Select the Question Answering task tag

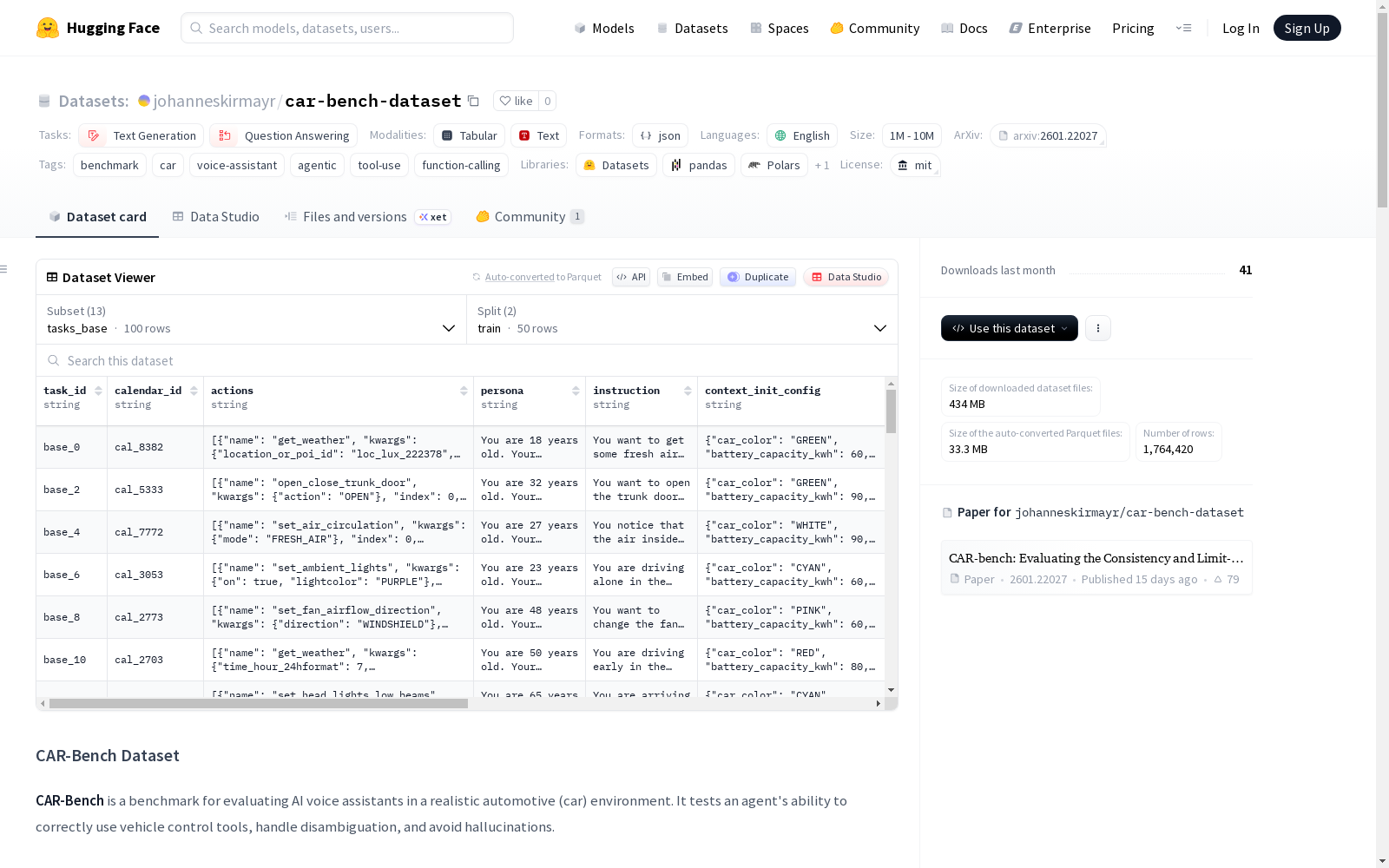(x=283, y=135)
